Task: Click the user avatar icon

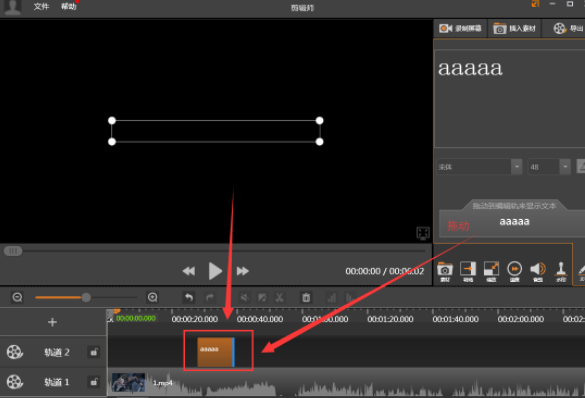Action: point(12,7)
